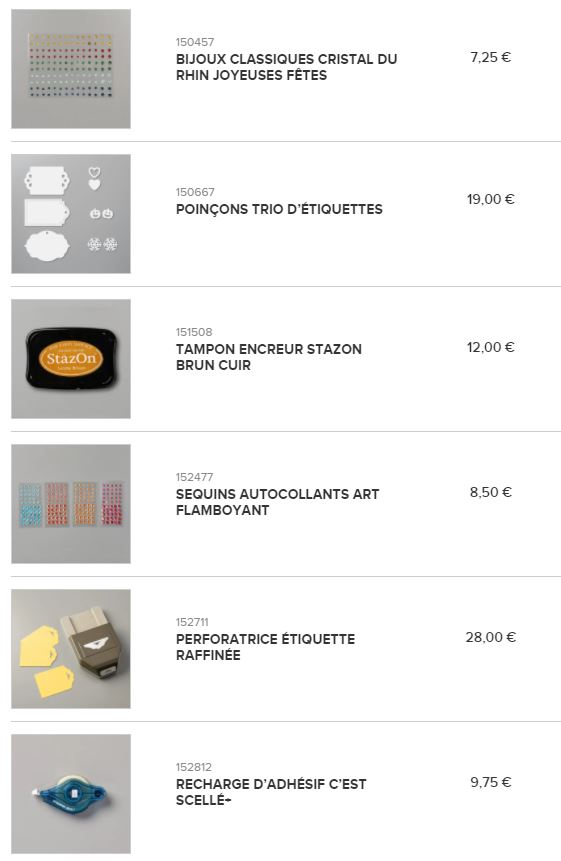Click the 9,75 € price

point(490,782)
